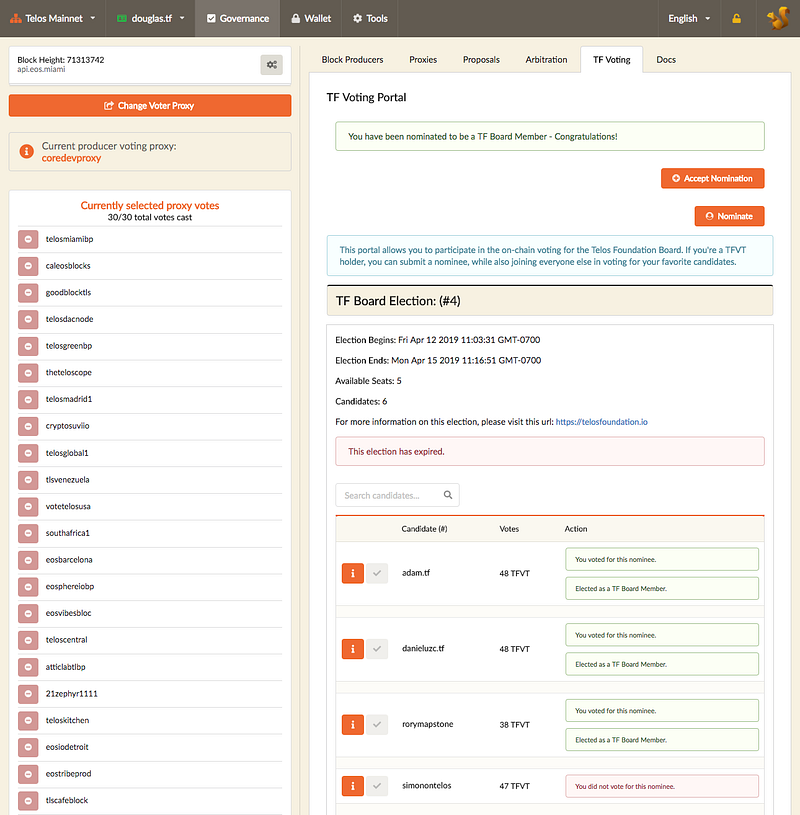Expand the douglas.tf account dropdown
The width and height of the screenshot is (800, 815).
pyautogui.click(x=152, y=18)
